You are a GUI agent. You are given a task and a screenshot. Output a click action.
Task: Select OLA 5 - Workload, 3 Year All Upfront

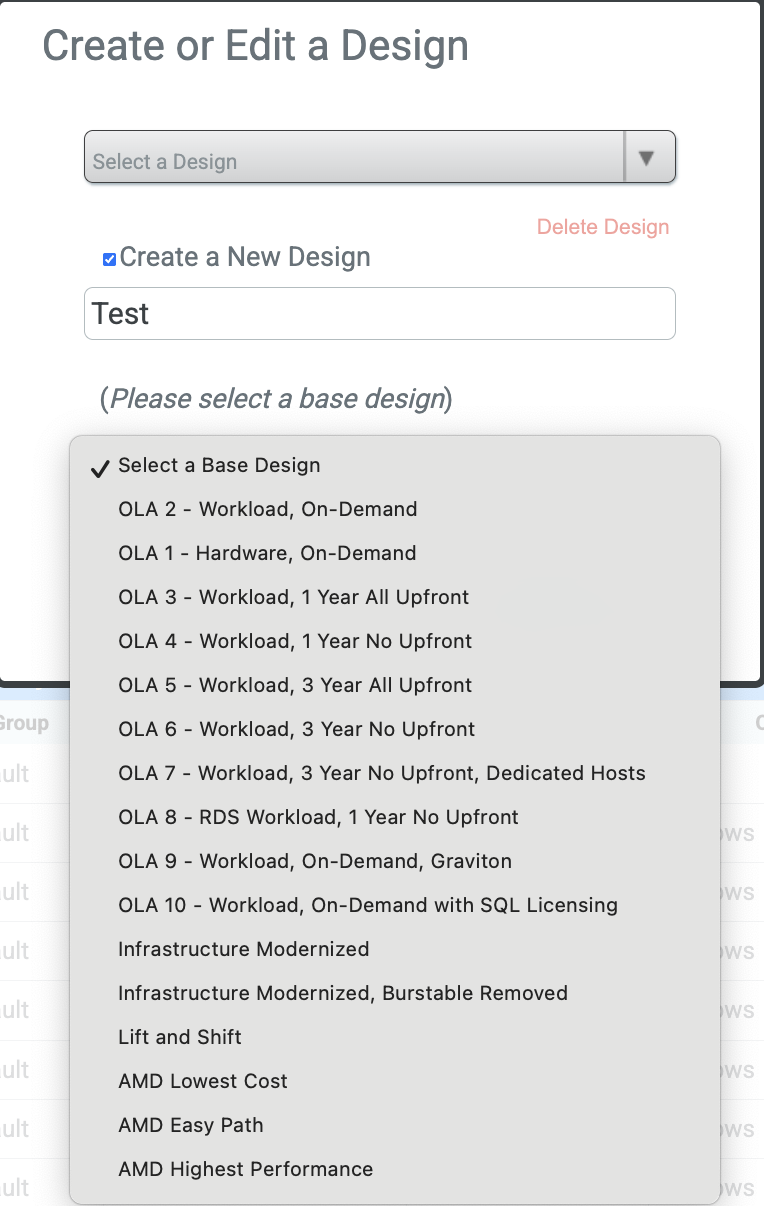coord(295,685)
